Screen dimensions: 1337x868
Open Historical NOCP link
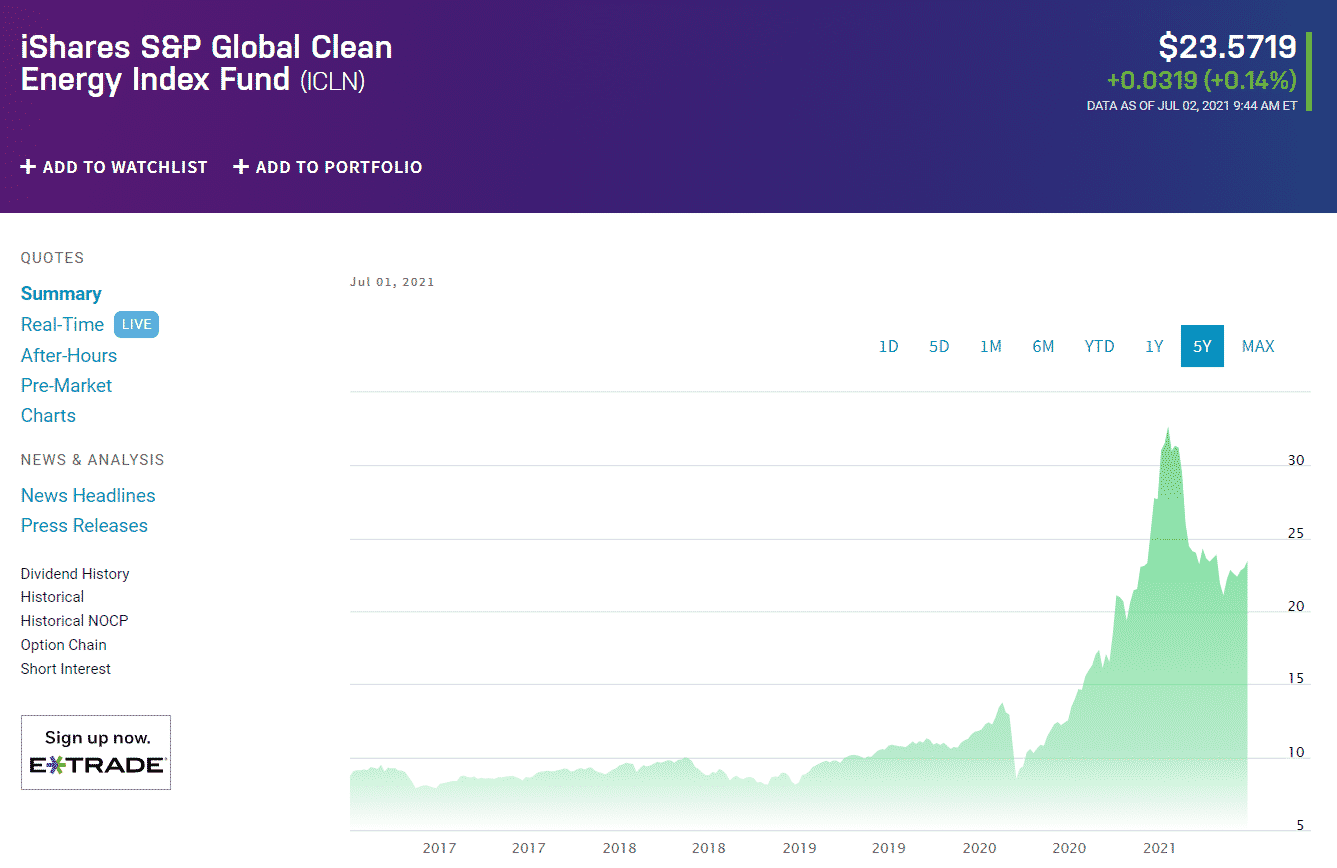(x=74, y=621)
